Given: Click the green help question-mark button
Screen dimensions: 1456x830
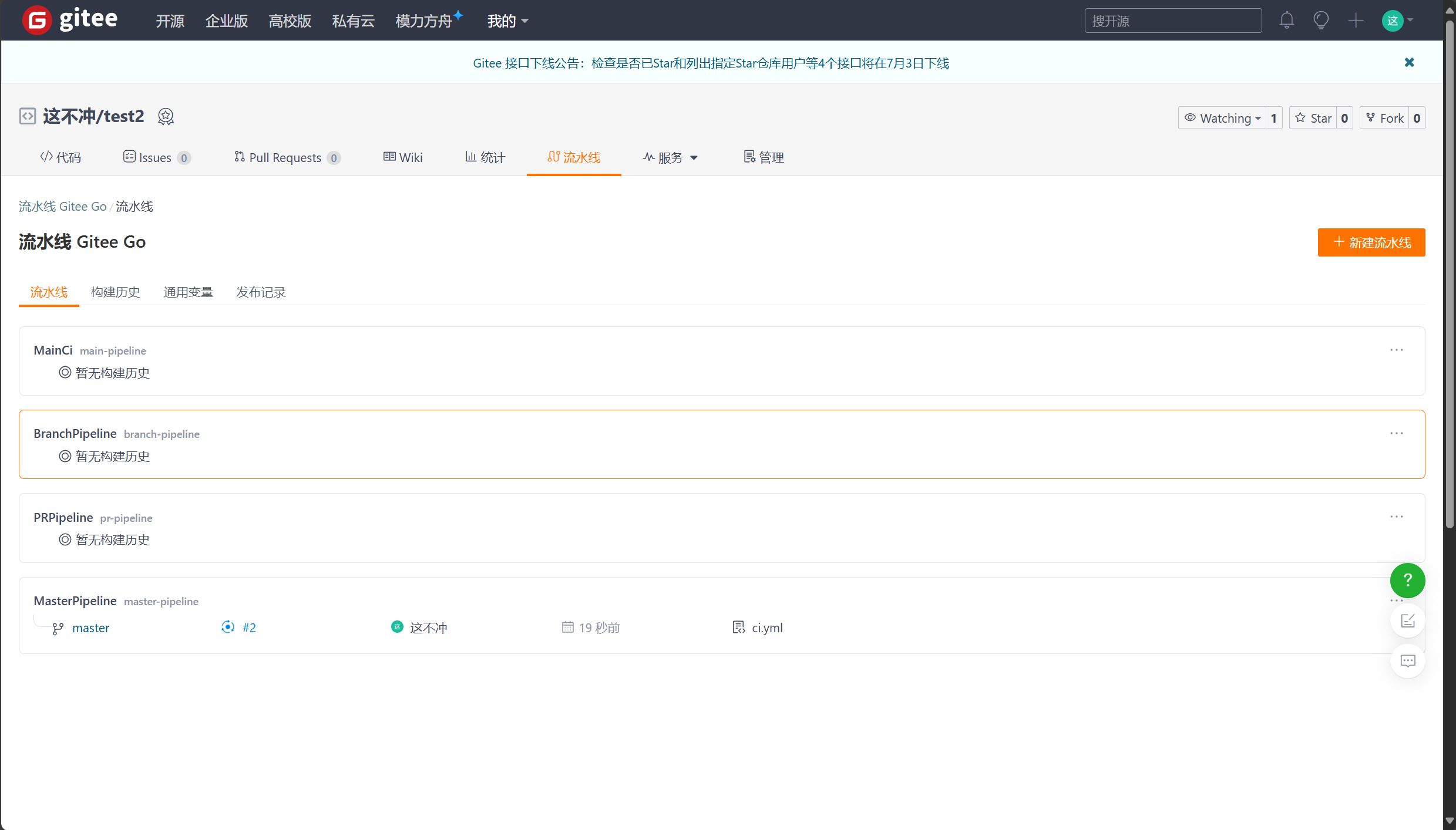Looking at the screenshot, I should (x=1407, y=580).
